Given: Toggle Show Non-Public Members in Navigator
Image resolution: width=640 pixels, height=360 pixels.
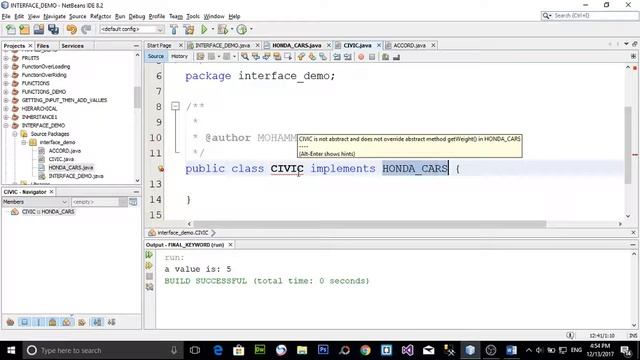Looking at the screenshot, I should pyautogui.click(x=53, y=322).
